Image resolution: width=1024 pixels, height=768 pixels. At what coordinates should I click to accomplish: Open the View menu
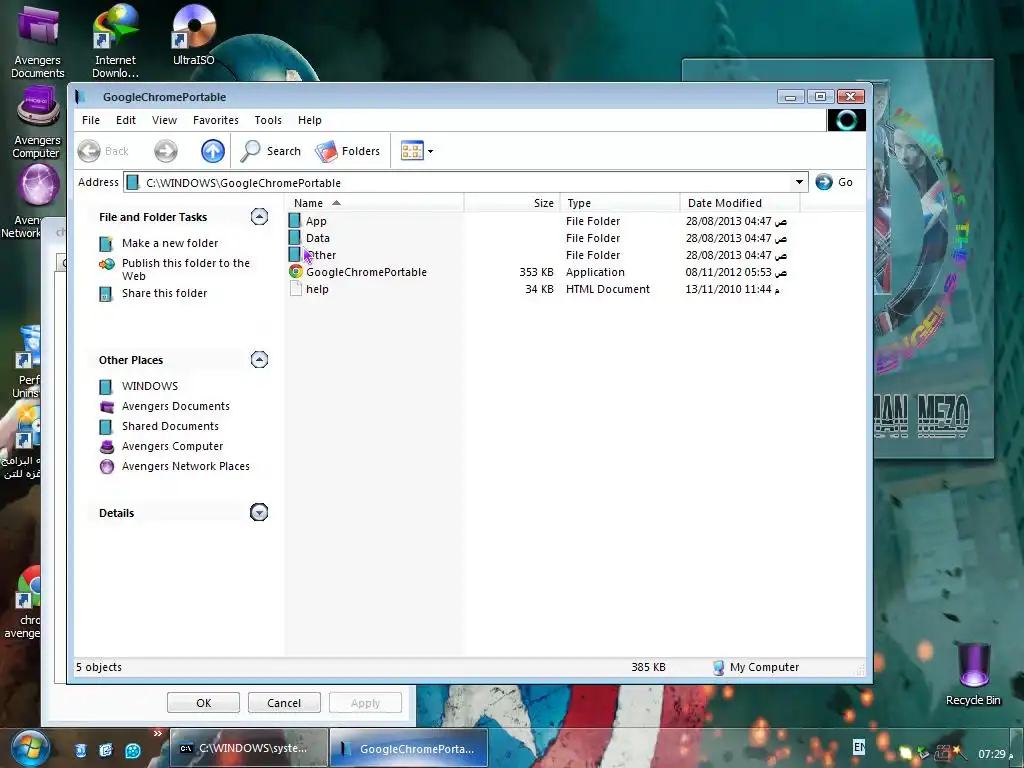(x=165, y=120)
